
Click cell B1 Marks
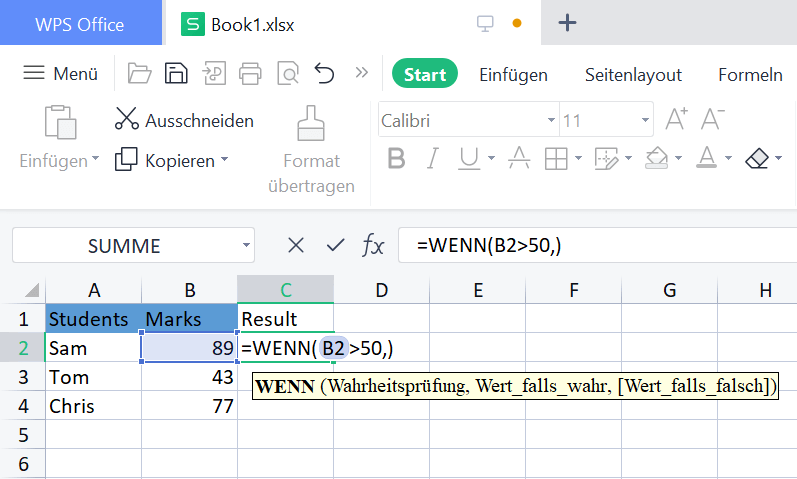click(189, 319)
